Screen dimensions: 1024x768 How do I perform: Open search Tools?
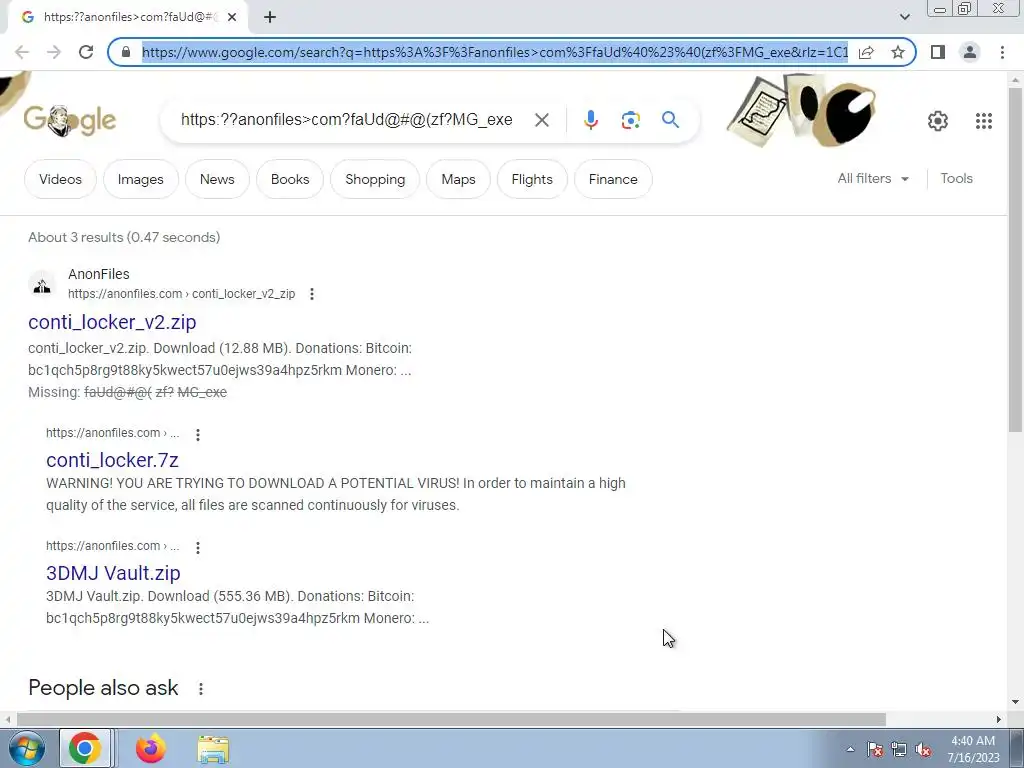956,178
